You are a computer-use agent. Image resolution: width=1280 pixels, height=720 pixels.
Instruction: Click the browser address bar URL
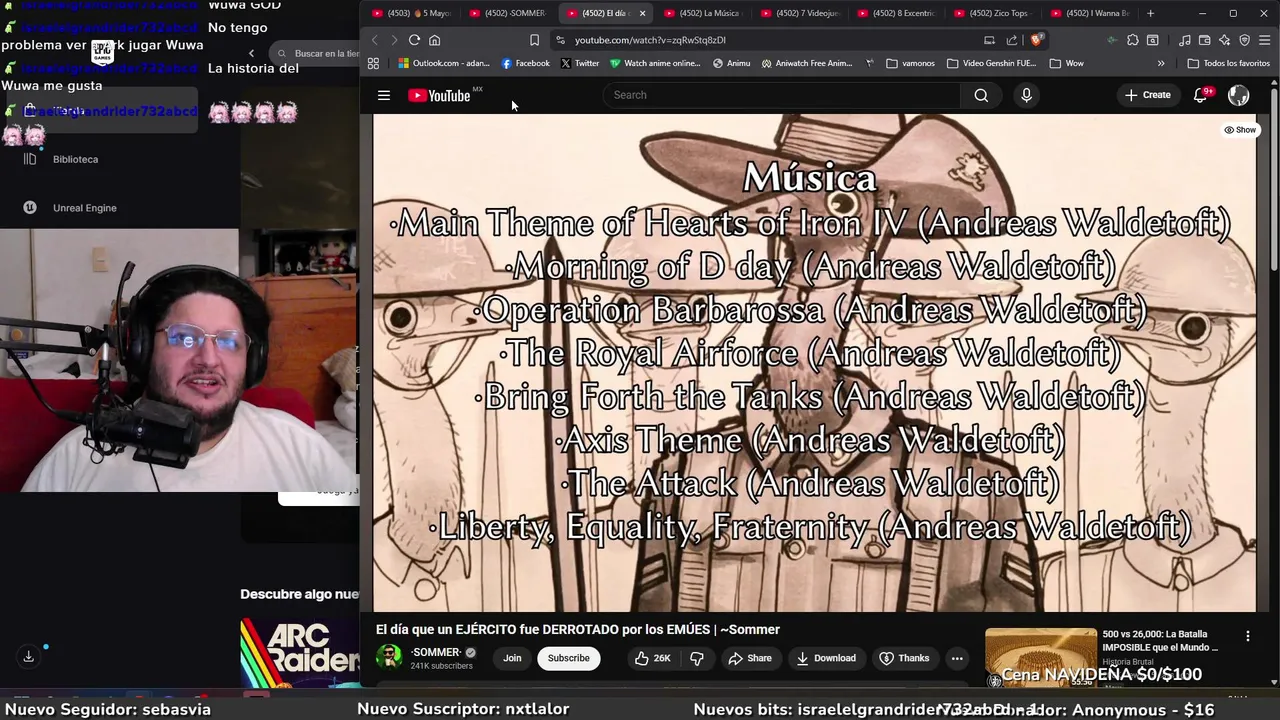pos(650,40)
